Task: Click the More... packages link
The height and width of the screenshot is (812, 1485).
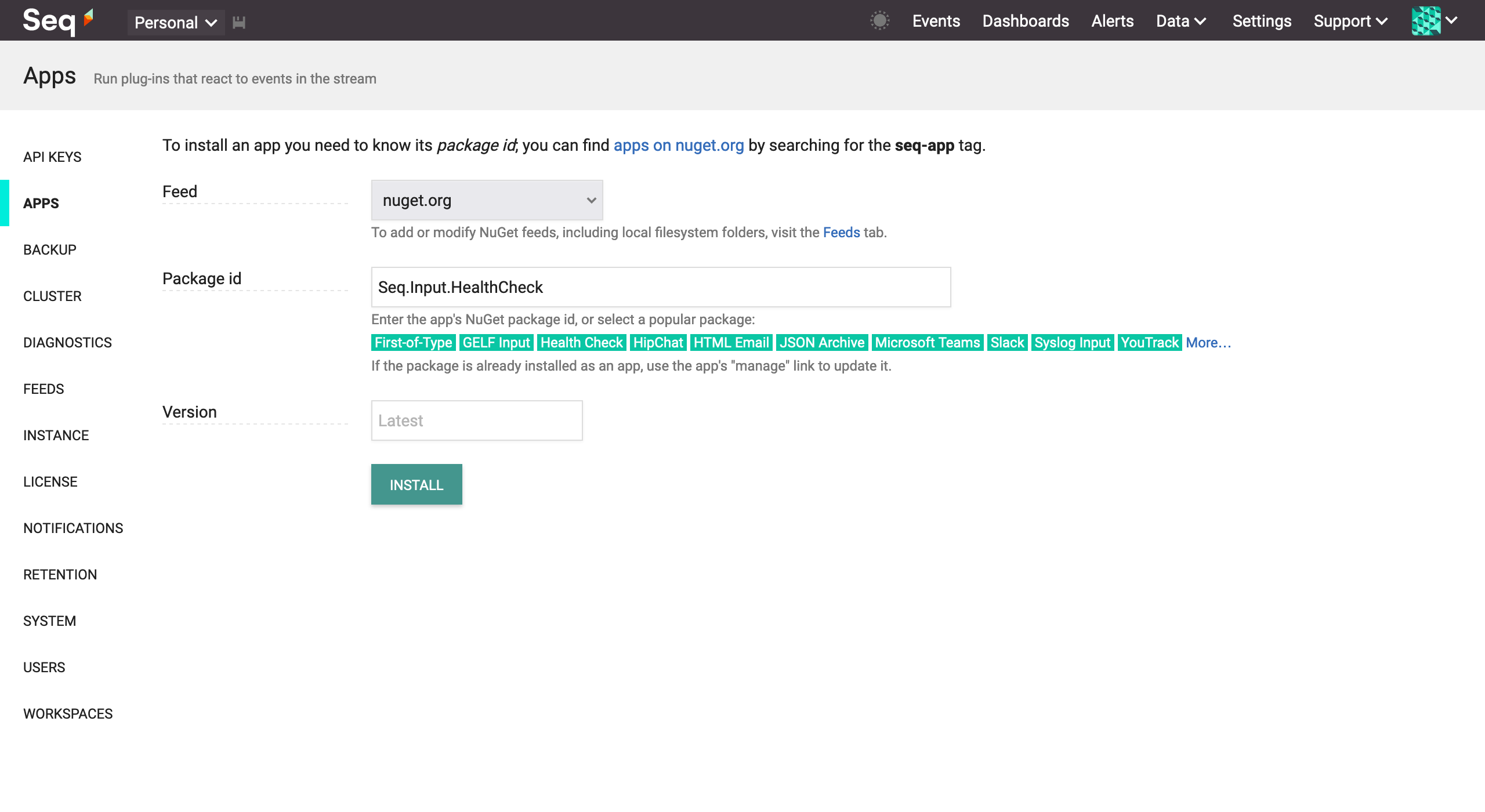Action: pyautogui.click(x=1208, y=343)
